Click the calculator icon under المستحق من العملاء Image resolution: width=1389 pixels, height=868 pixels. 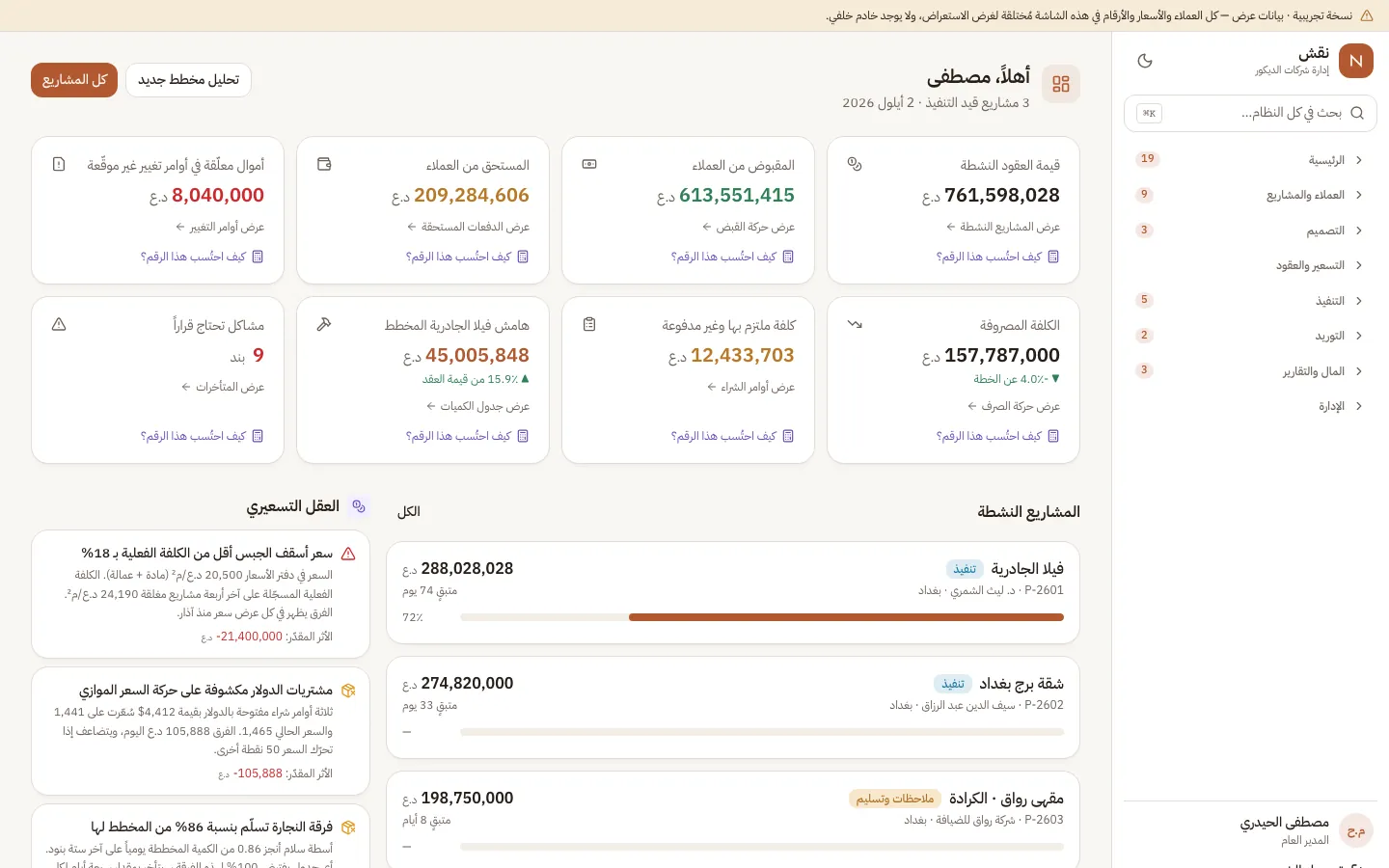click(523, 257)
